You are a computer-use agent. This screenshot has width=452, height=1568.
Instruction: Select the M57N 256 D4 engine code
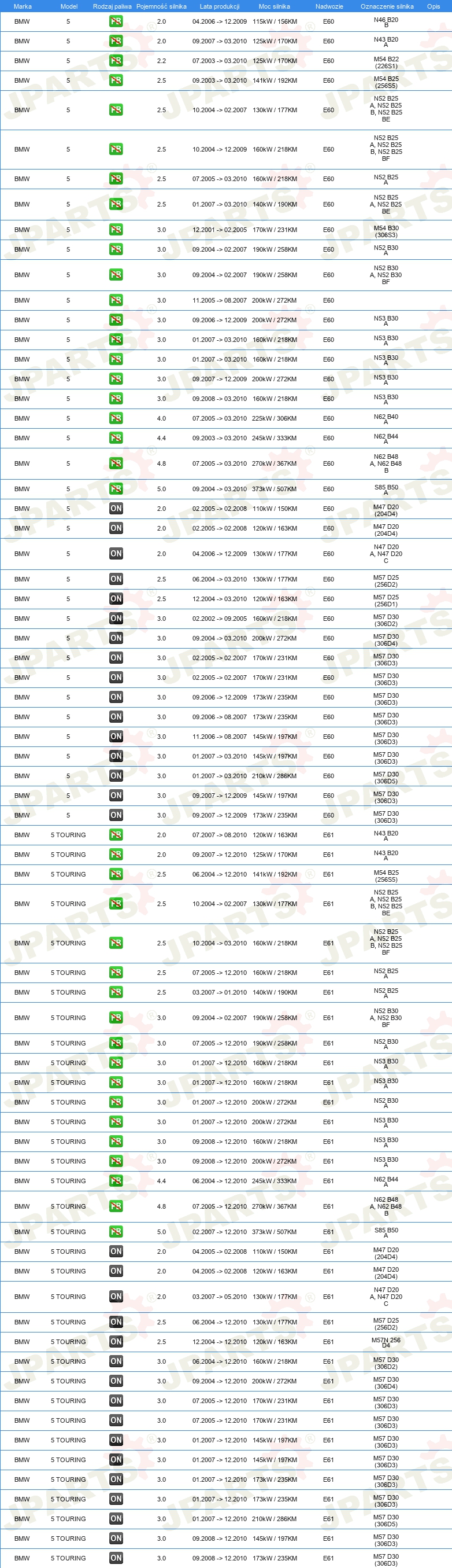point(386,1342)
